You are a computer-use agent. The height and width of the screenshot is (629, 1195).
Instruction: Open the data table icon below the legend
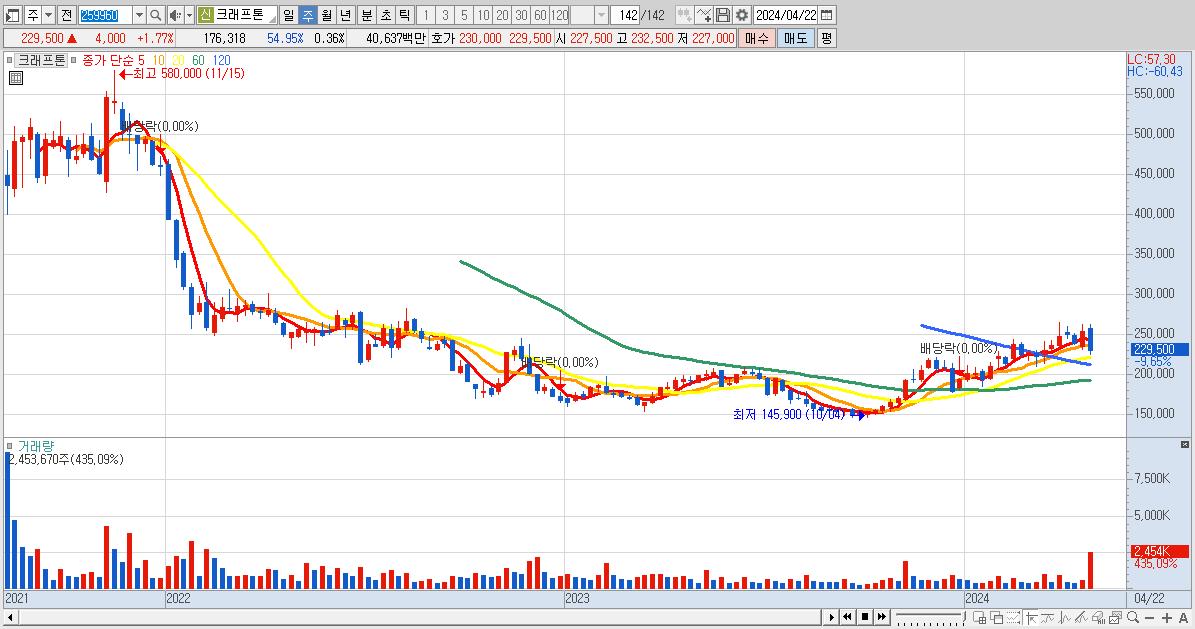pyautogui.click(x=16, y=78)
